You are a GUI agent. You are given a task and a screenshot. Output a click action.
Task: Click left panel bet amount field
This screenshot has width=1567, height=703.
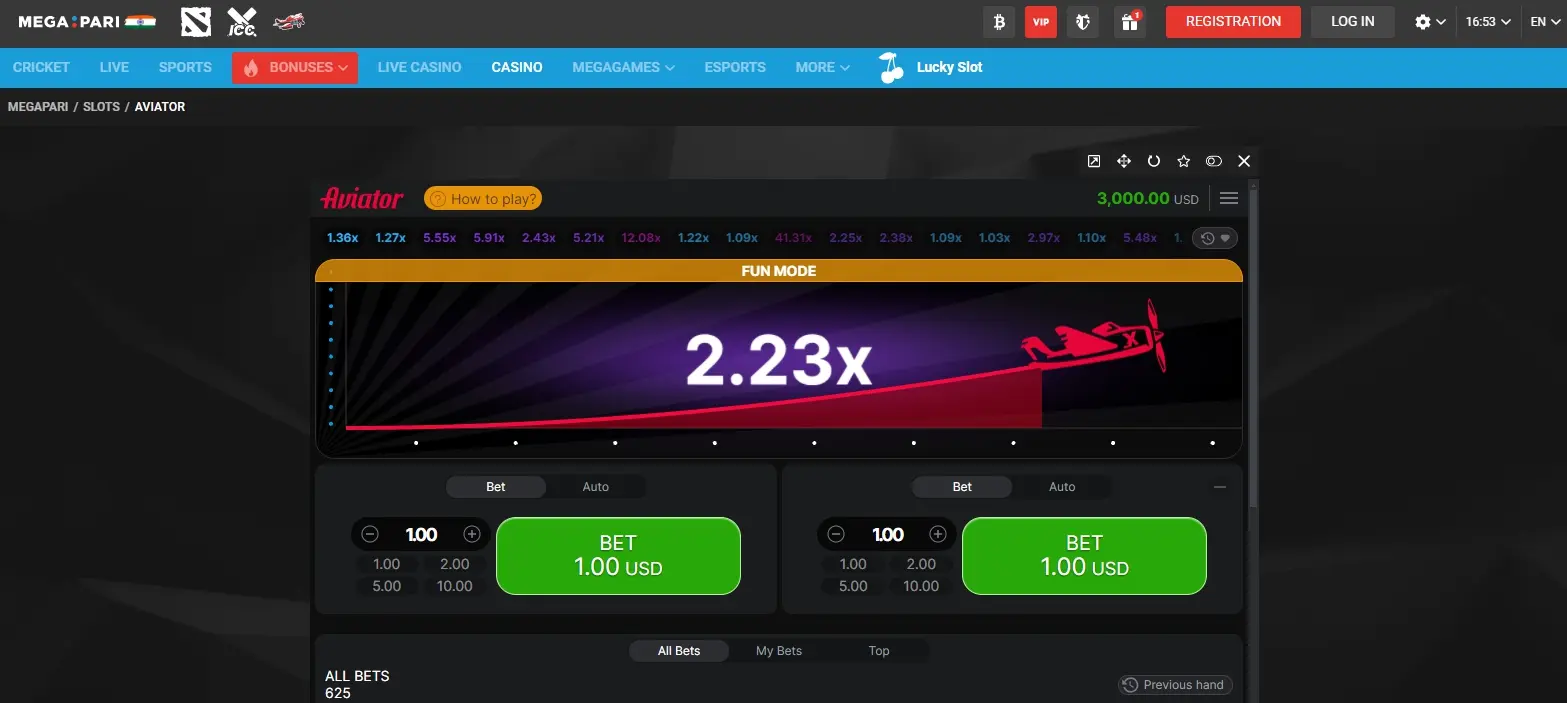point(421,534)
